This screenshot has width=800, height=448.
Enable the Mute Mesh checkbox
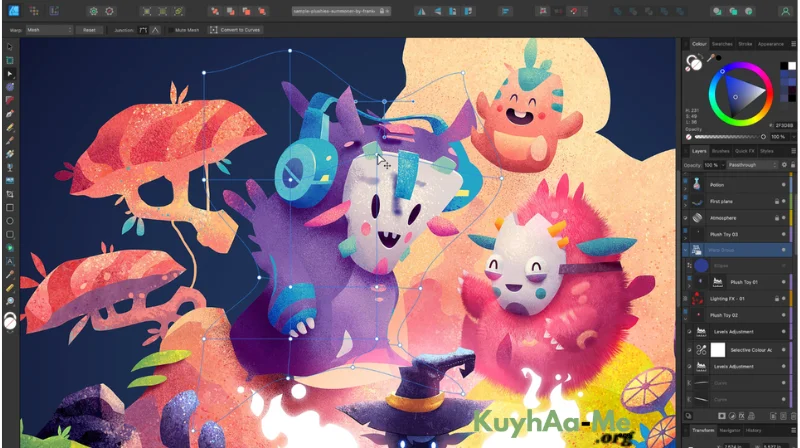(171, 30)
